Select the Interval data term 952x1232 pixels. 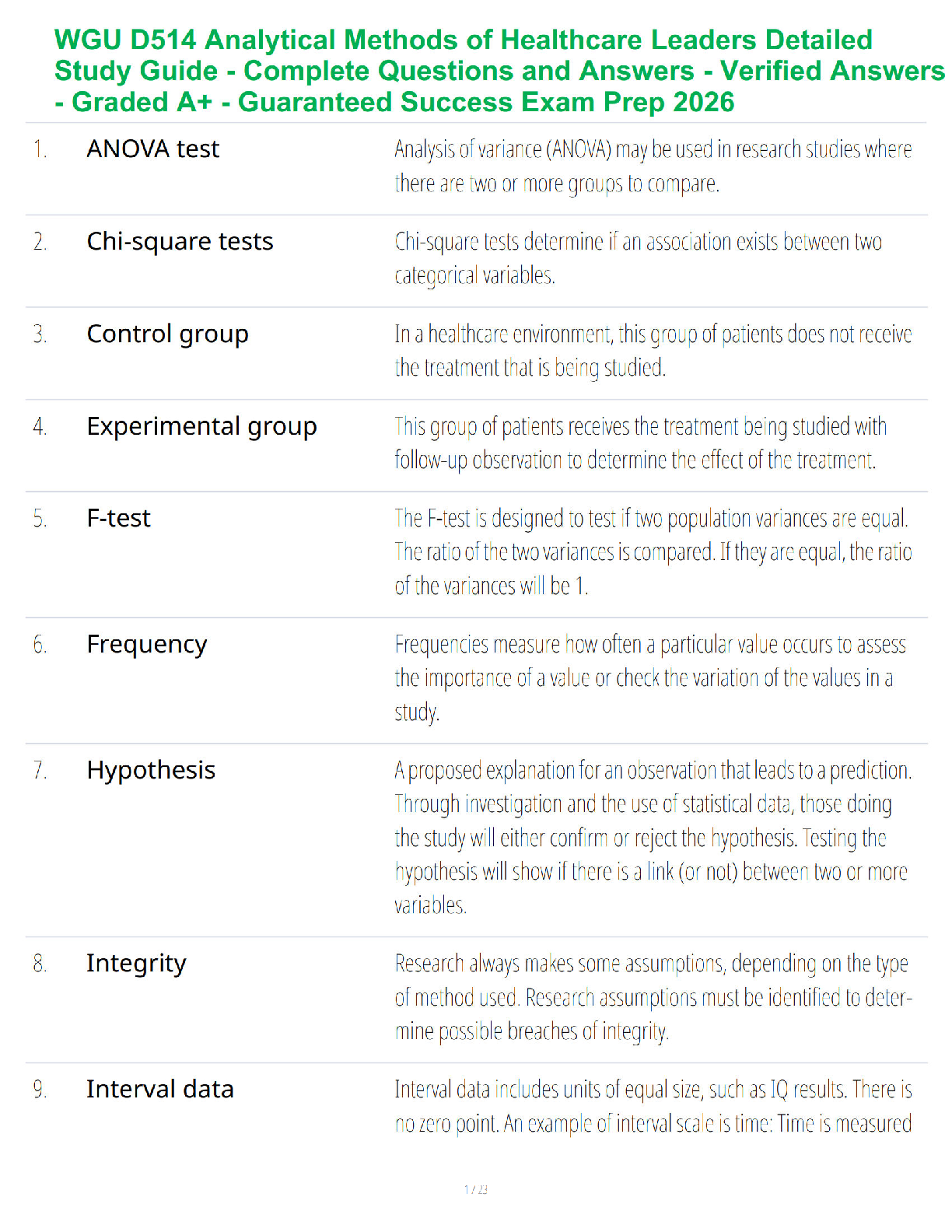[x=160, y=1089]
